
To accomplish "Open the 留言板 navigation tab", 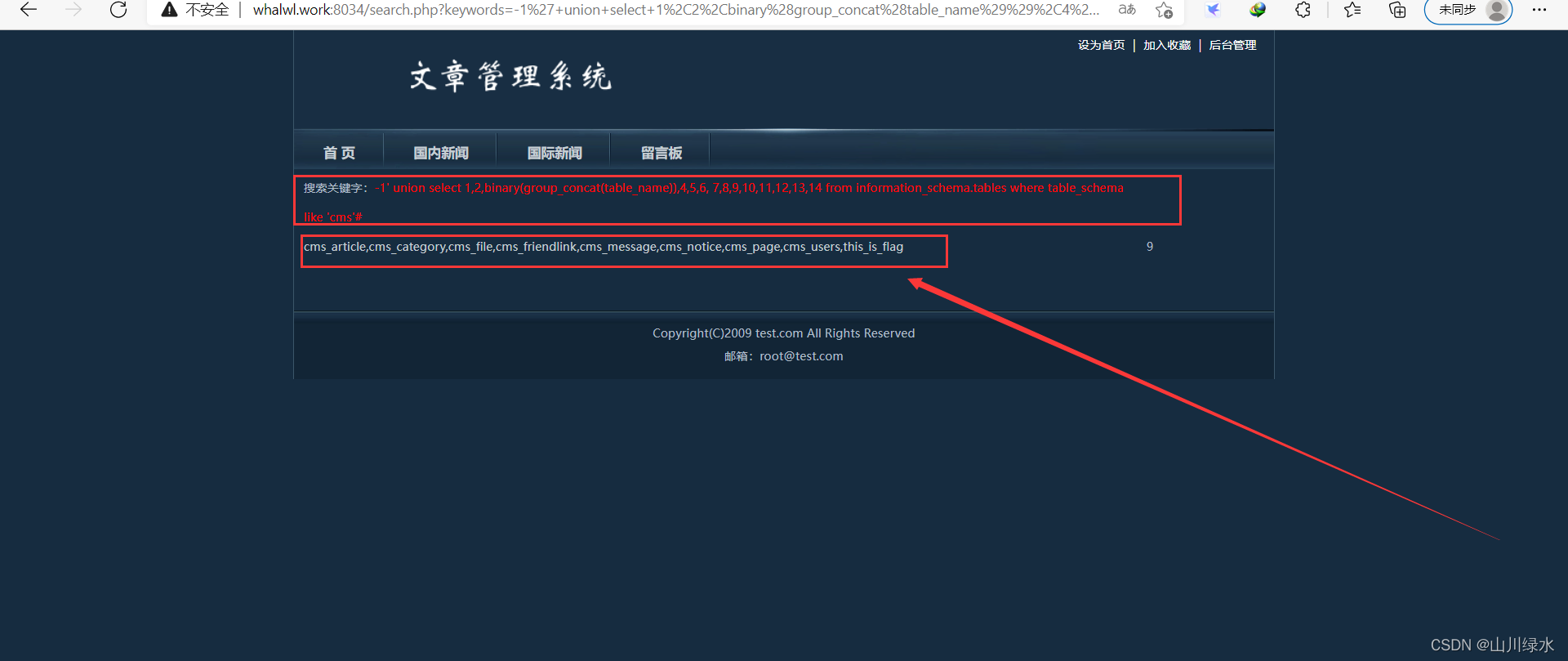I will pos(661,153).
